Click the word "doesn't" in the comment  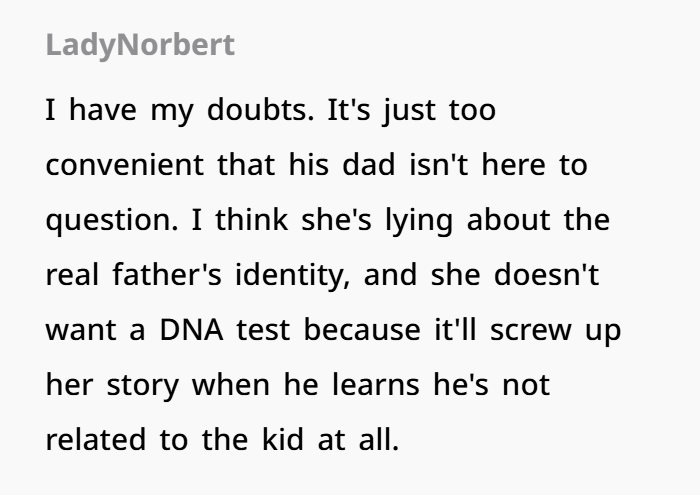point(547,275)
